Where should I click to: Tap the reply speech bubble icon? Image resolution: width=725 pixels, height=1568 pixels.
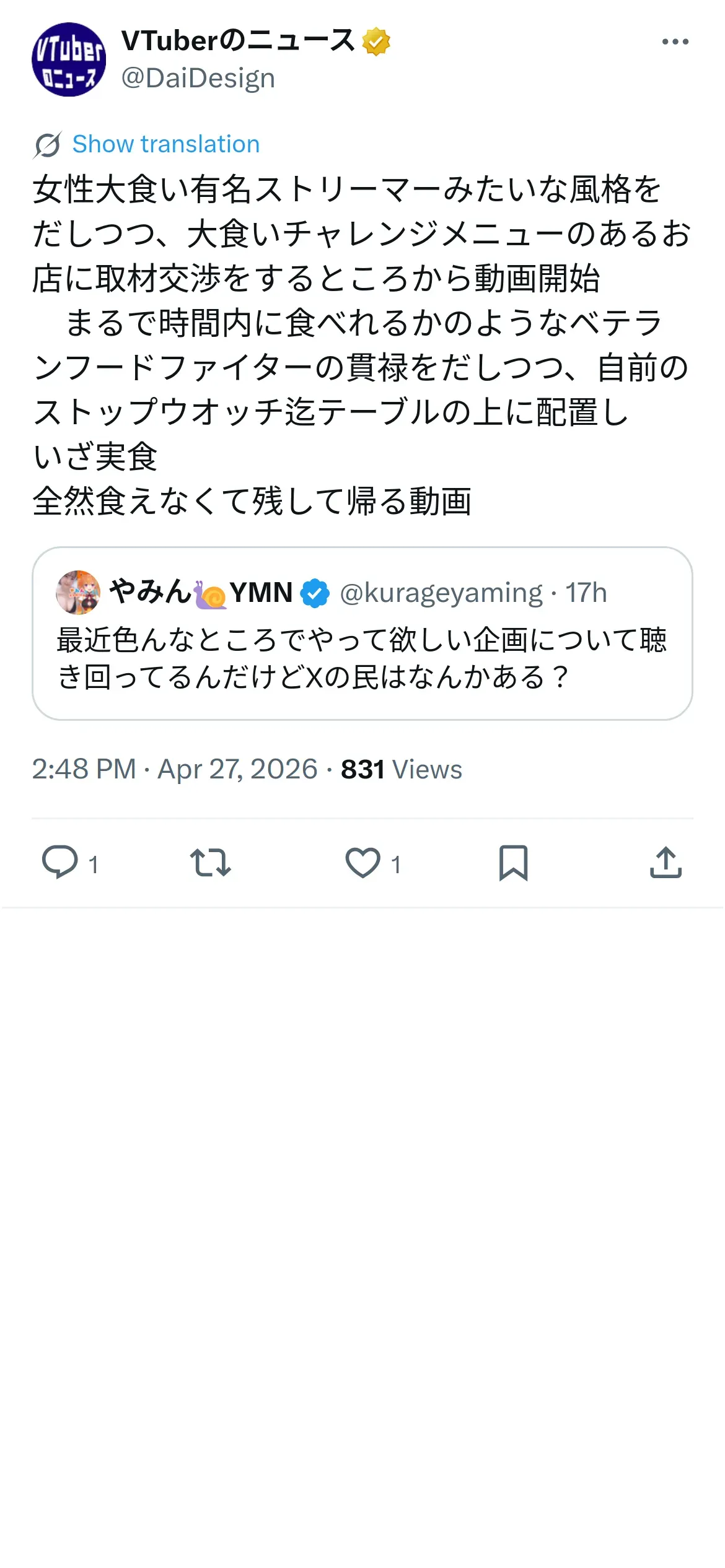point(59,862)
